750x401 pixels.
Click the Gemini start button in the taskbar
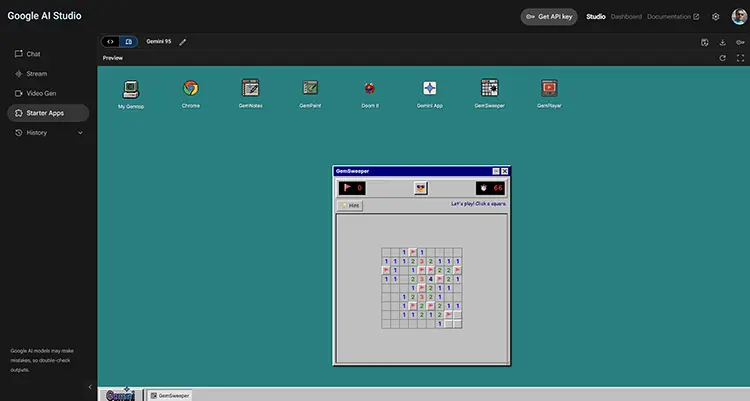120,395
